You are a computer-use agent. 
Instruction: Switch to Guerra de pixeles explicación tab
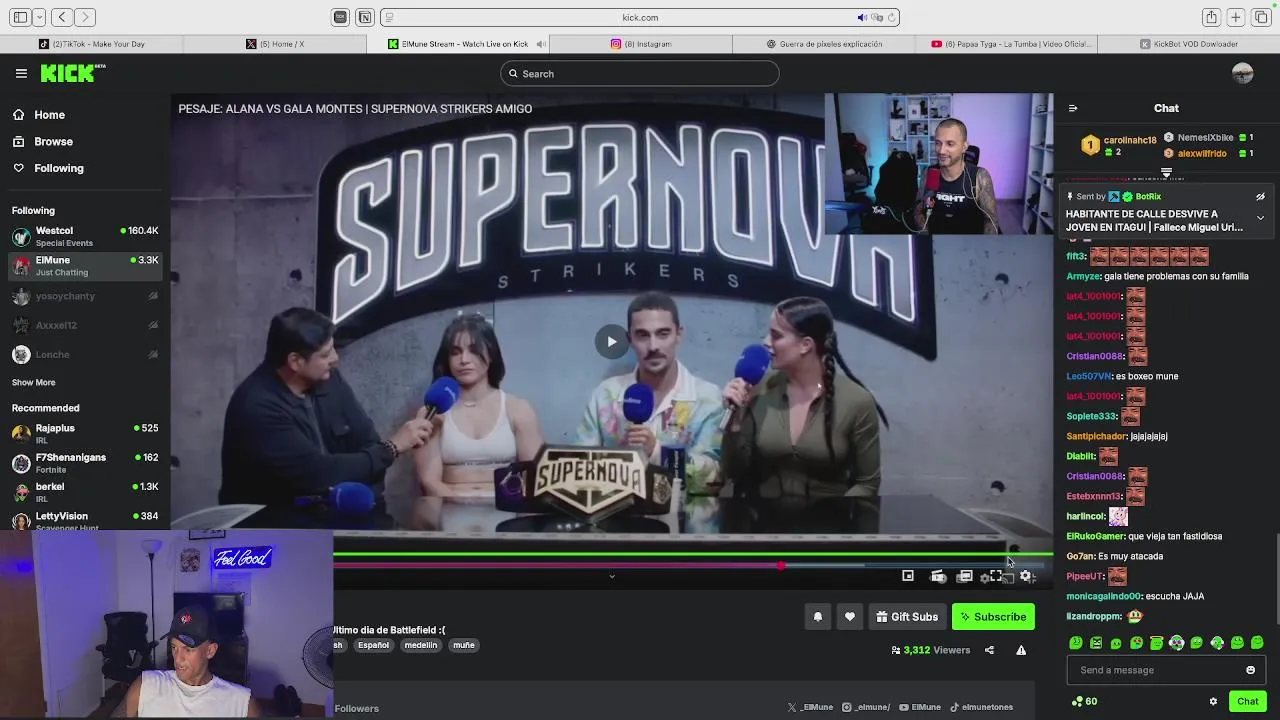[x=824, y=44]
